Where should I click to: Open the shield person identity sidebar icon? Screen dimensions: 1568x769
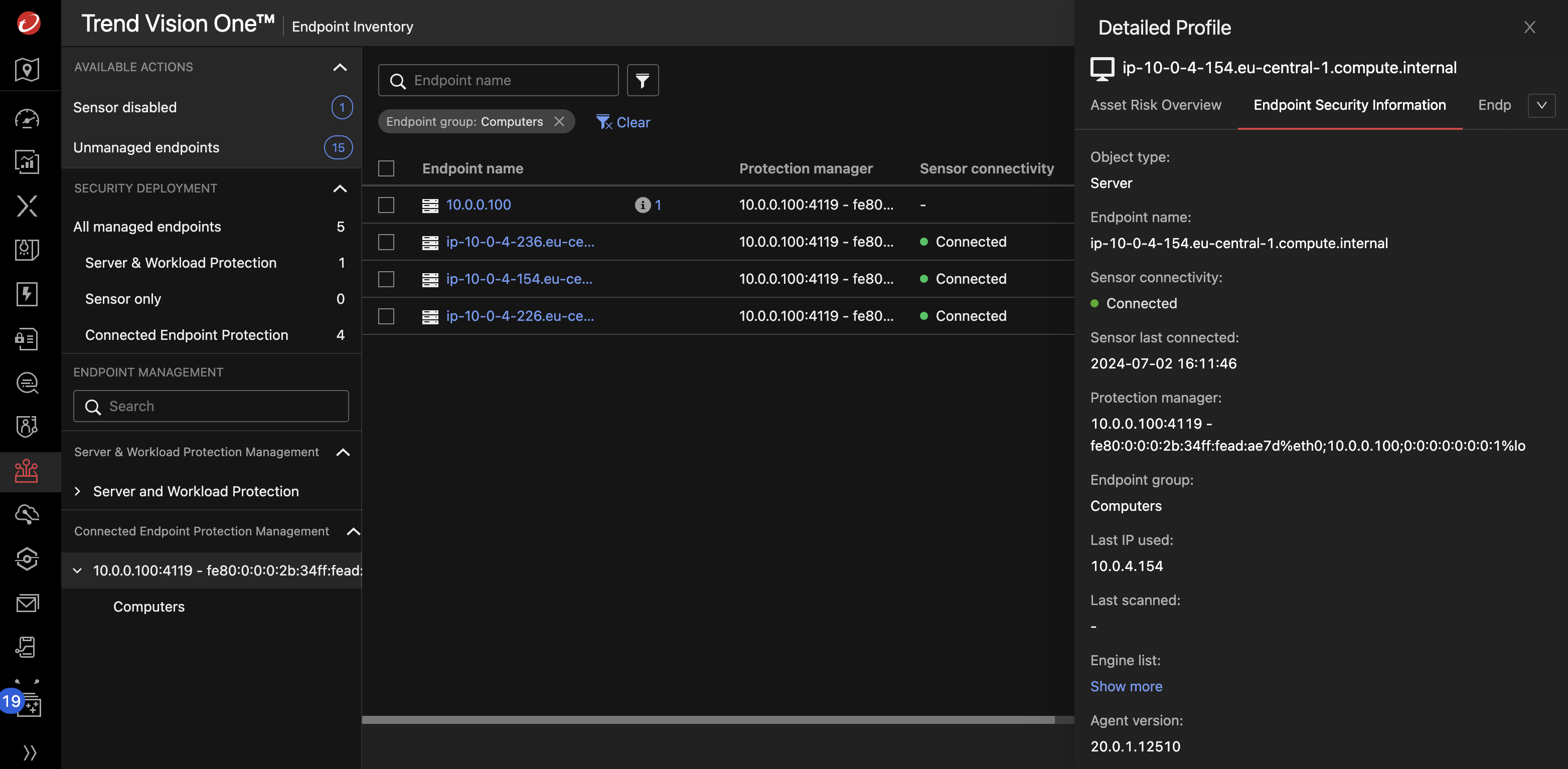pyautogui.click(x=27, y=427)
